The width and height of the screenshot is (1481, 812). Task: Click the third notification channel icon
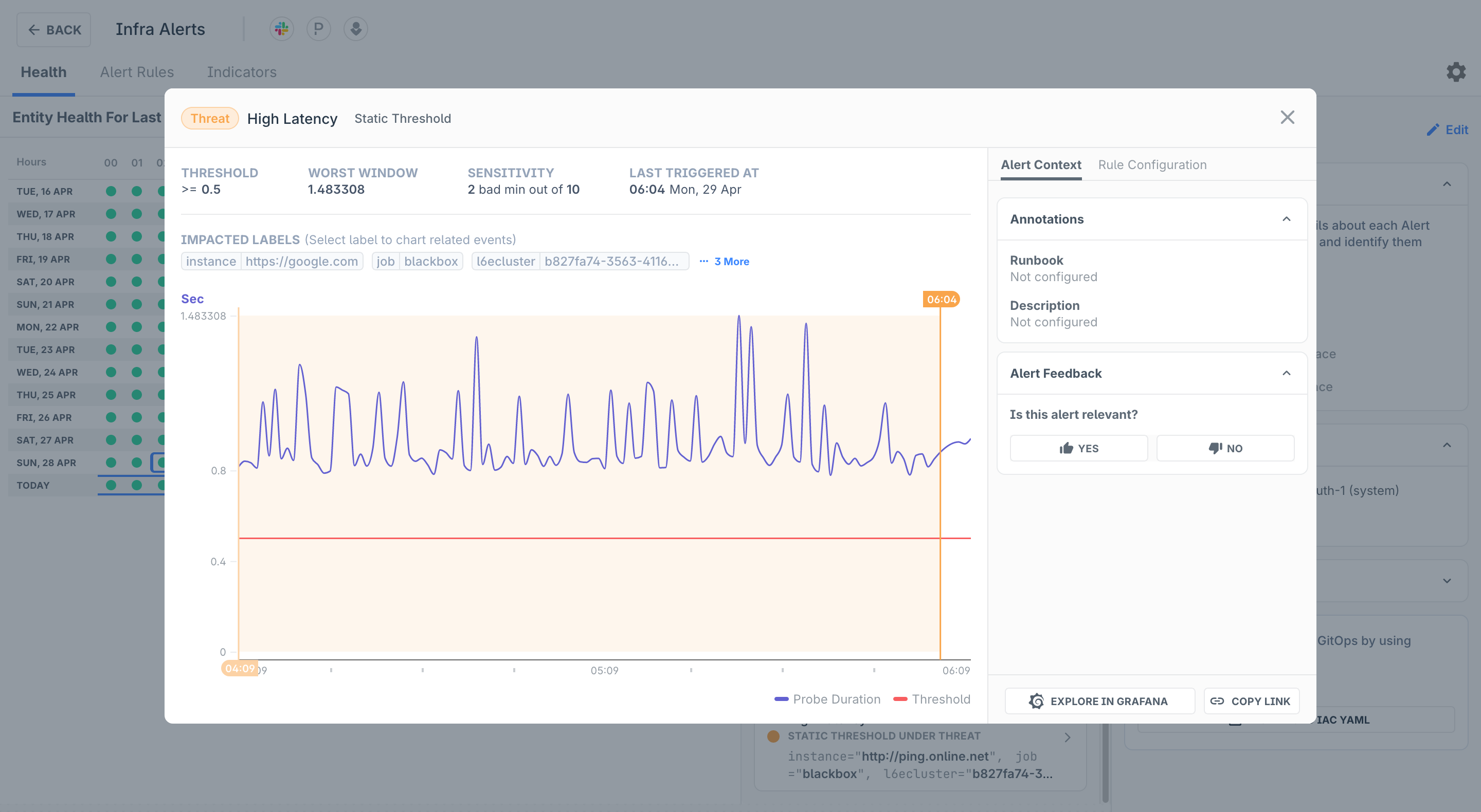pyautogui.click(x=355, y=29)
